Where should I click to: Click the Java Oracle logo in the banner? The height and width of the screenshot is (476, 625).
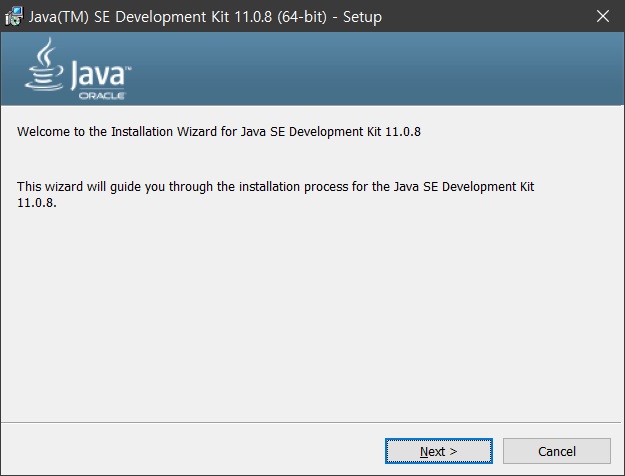click(x=78, y=69)
